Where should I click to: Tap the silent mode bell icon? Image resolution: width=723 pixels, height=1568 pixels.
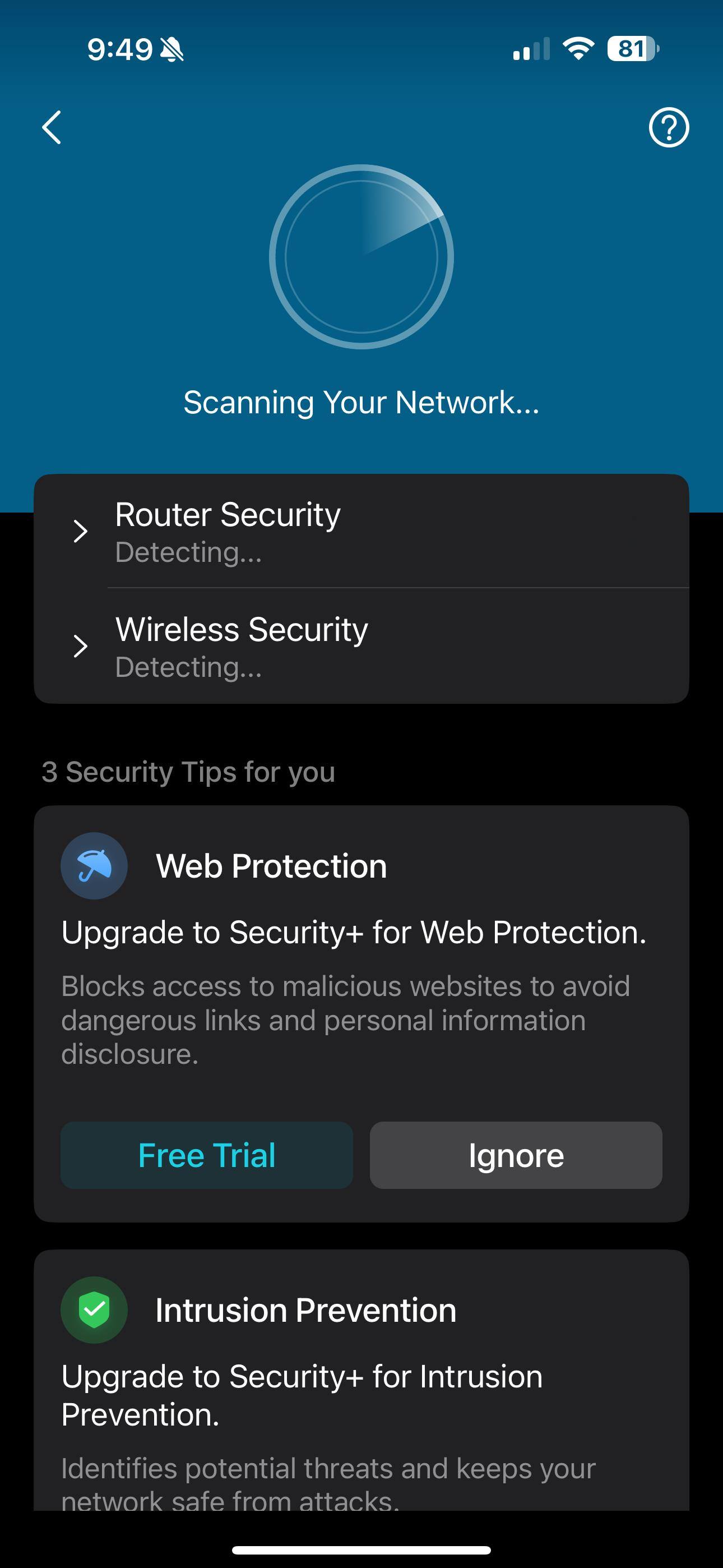click(172, 49)
